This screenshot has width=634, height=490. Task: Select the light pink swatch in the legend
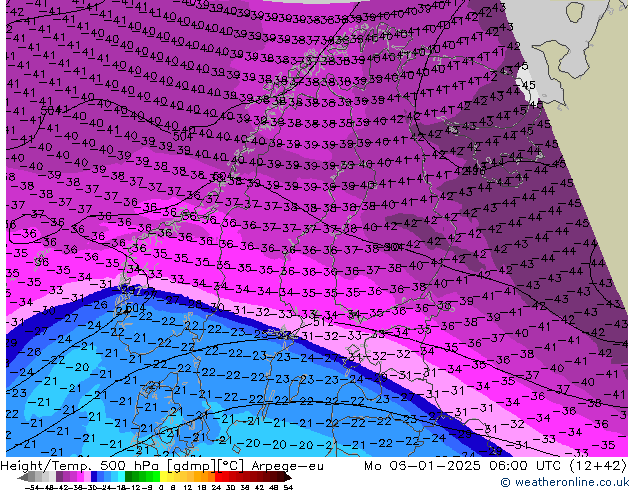pyautogui.click(x=87, y=476)
